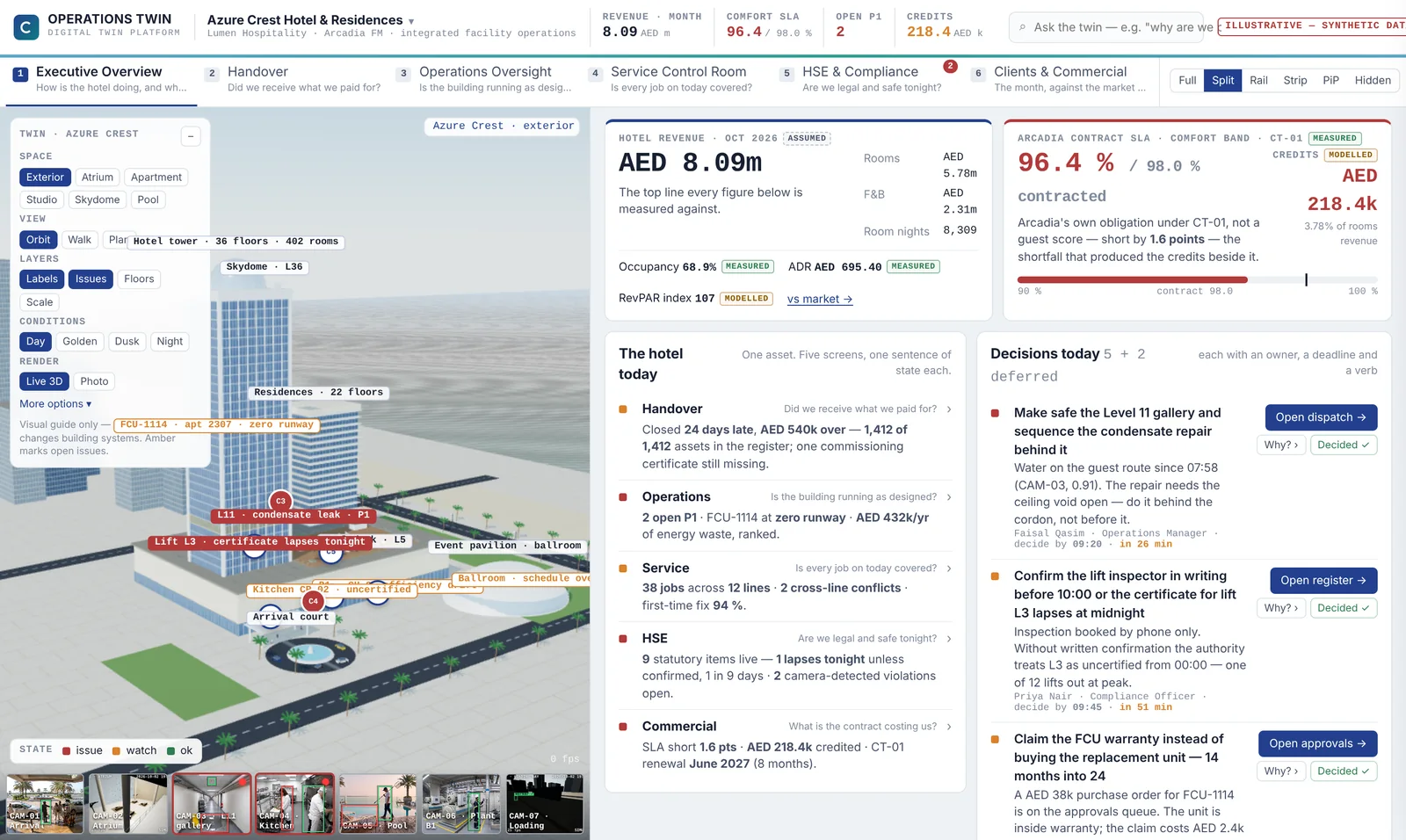Click the comfort SLA progress bar
The height and width of the screenshot is (840, 1406).
[1198, 280]
